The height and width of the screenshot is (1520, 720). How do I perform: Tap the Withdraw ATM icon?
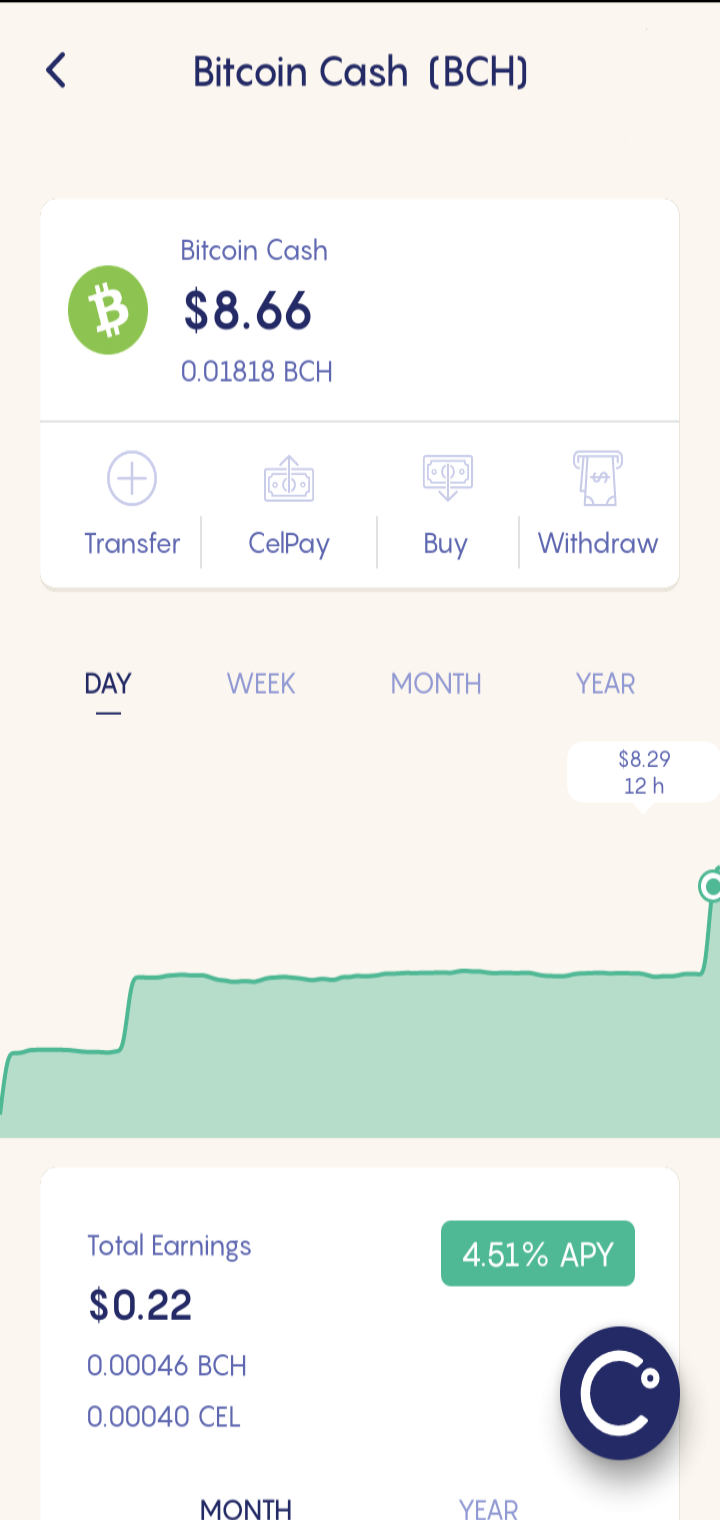point(598,478)
